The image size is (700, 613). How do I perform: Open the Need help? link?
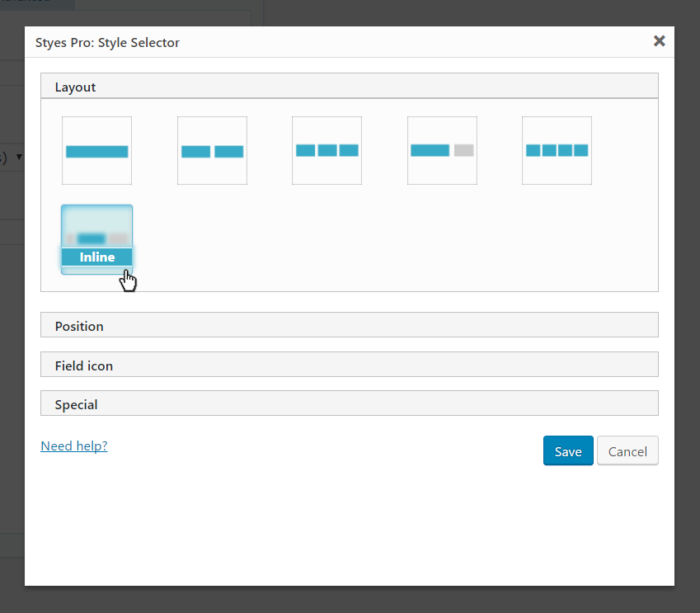[x=74, y=446]
